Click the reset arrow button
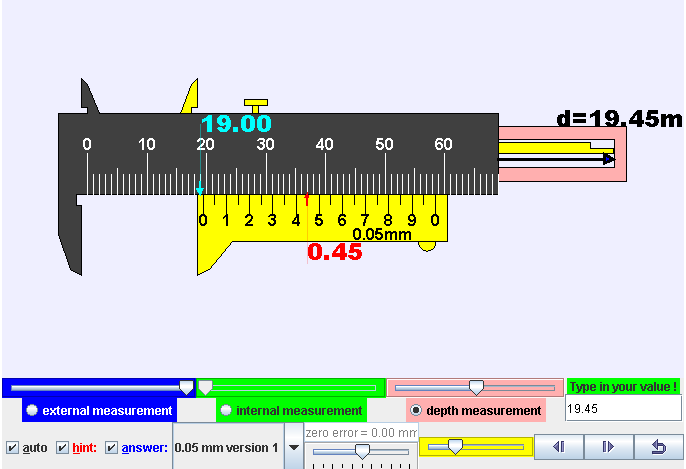The height and width of the screenshot is (469, 686). pos(658,447)
